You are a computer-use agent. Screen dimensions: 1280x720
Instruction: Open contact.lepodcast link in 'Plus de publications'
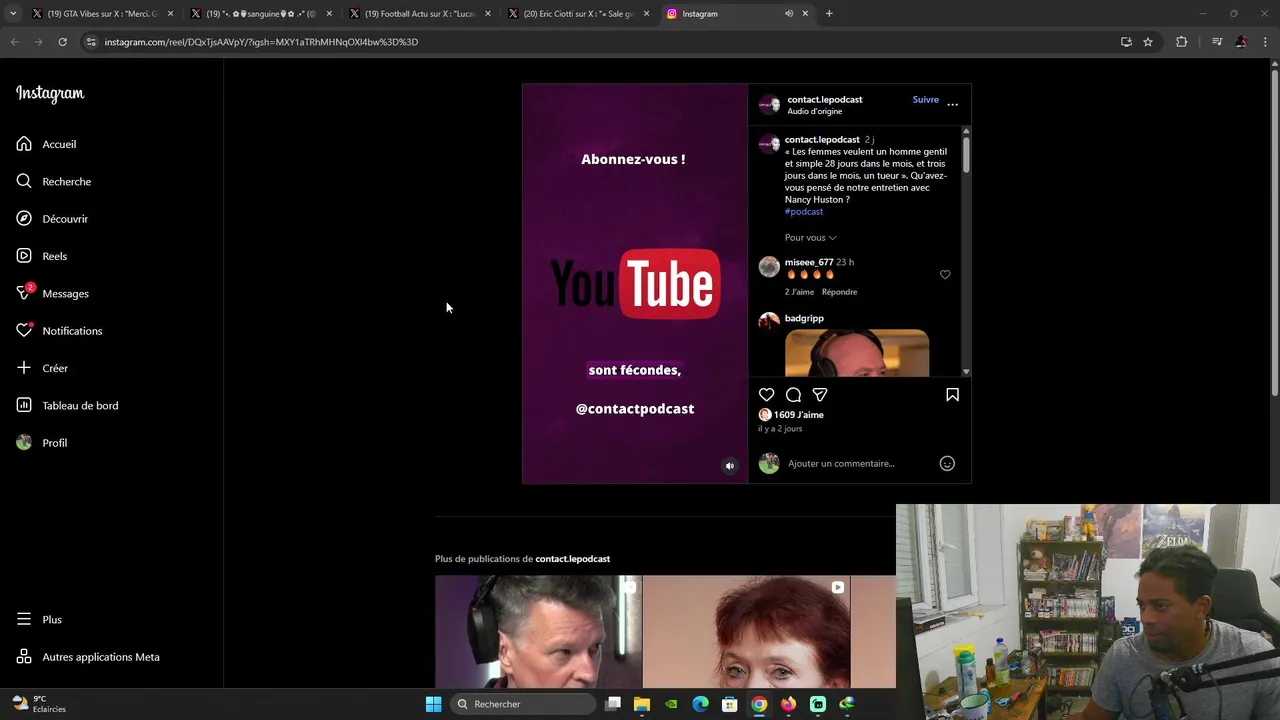coord(572,559)
